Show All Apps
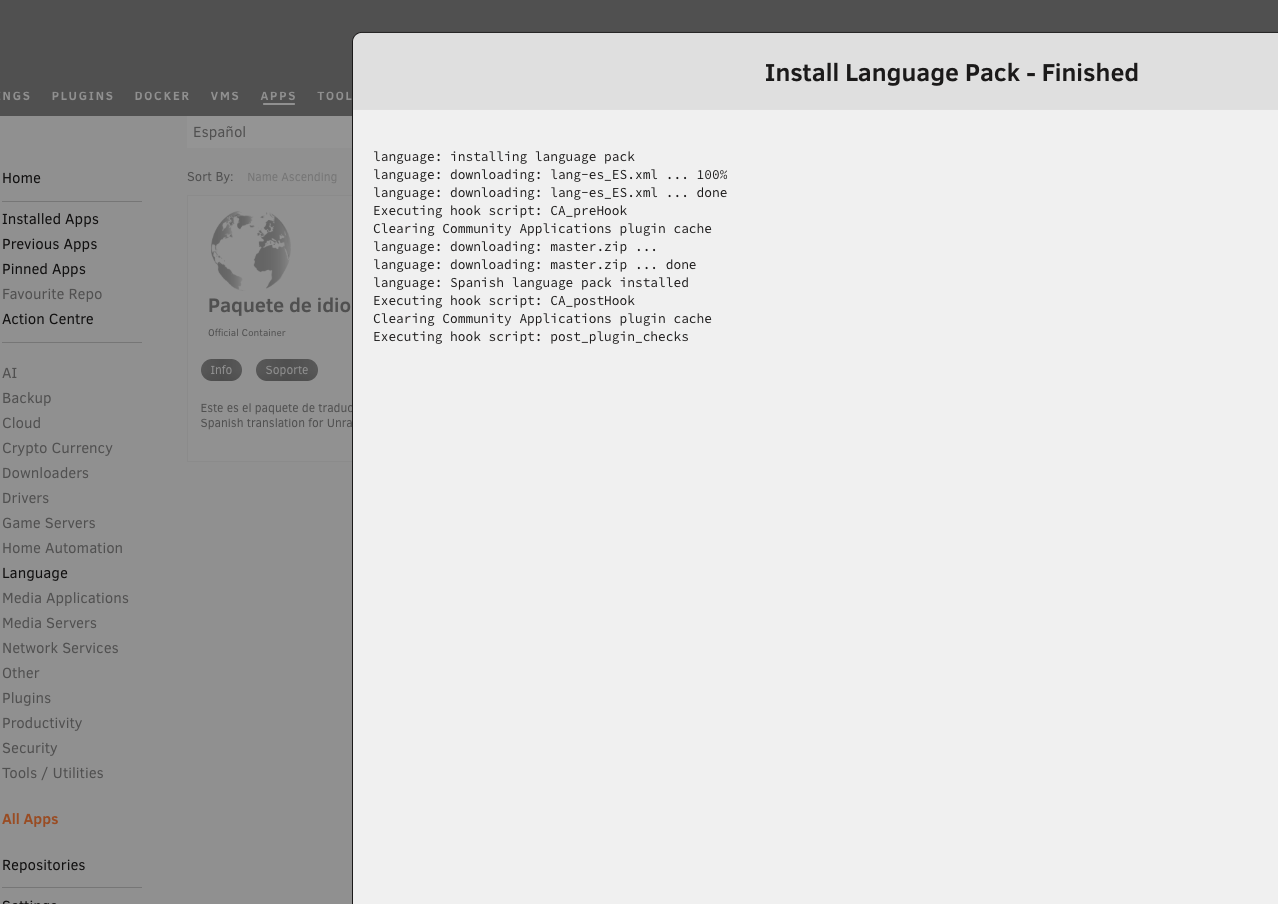The height and width of the screenshot is (904, 1278). point(30,819)
